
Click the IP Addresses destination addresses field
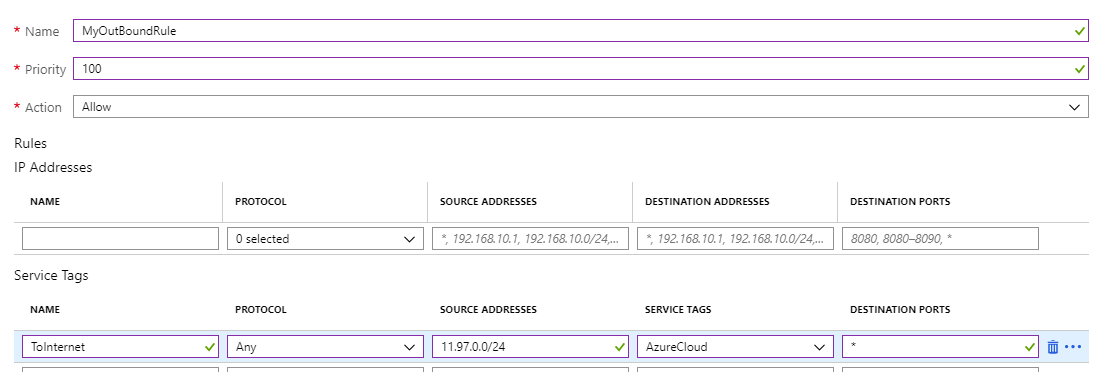pyautogui.click(x=736, y=239)
